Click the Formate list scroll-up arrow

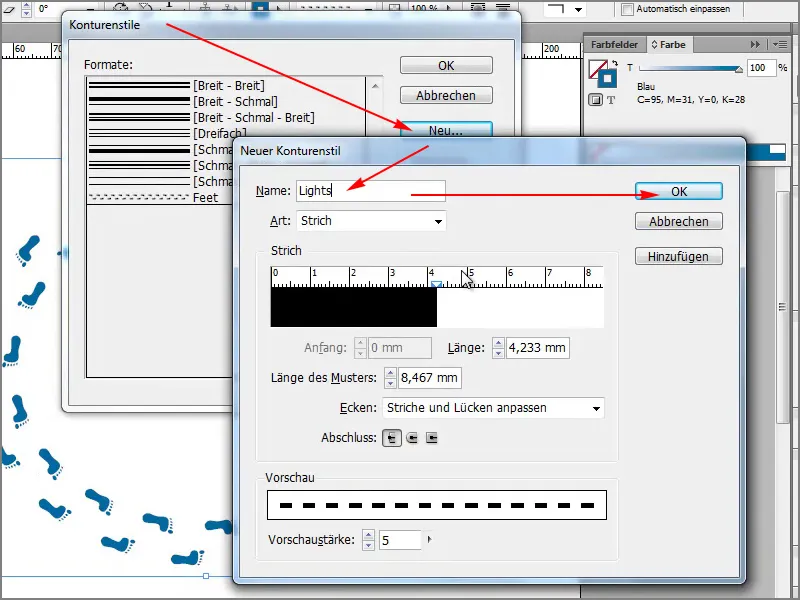pyautogui.click(x=375, y=86)
